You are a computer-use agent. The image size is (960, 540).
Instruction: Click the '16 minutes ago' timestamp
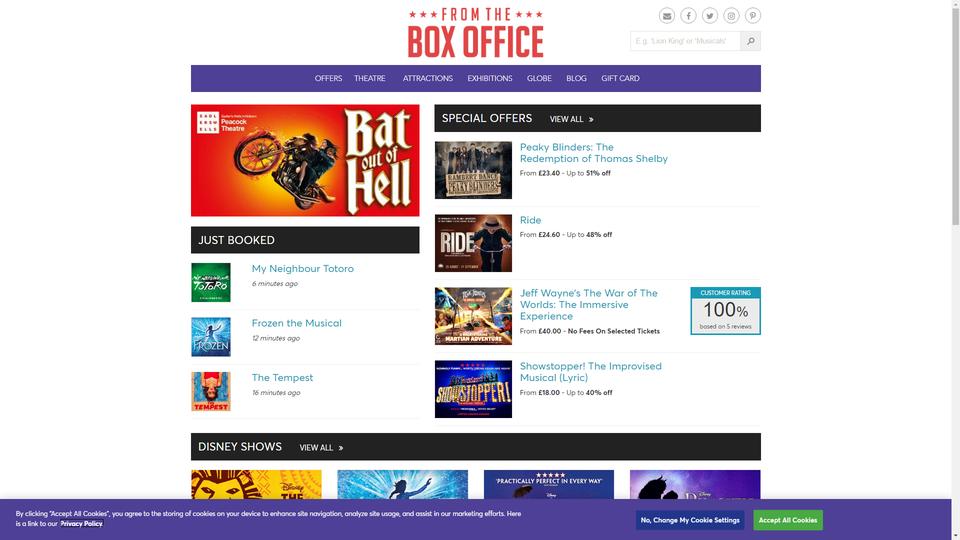(276, 393)
